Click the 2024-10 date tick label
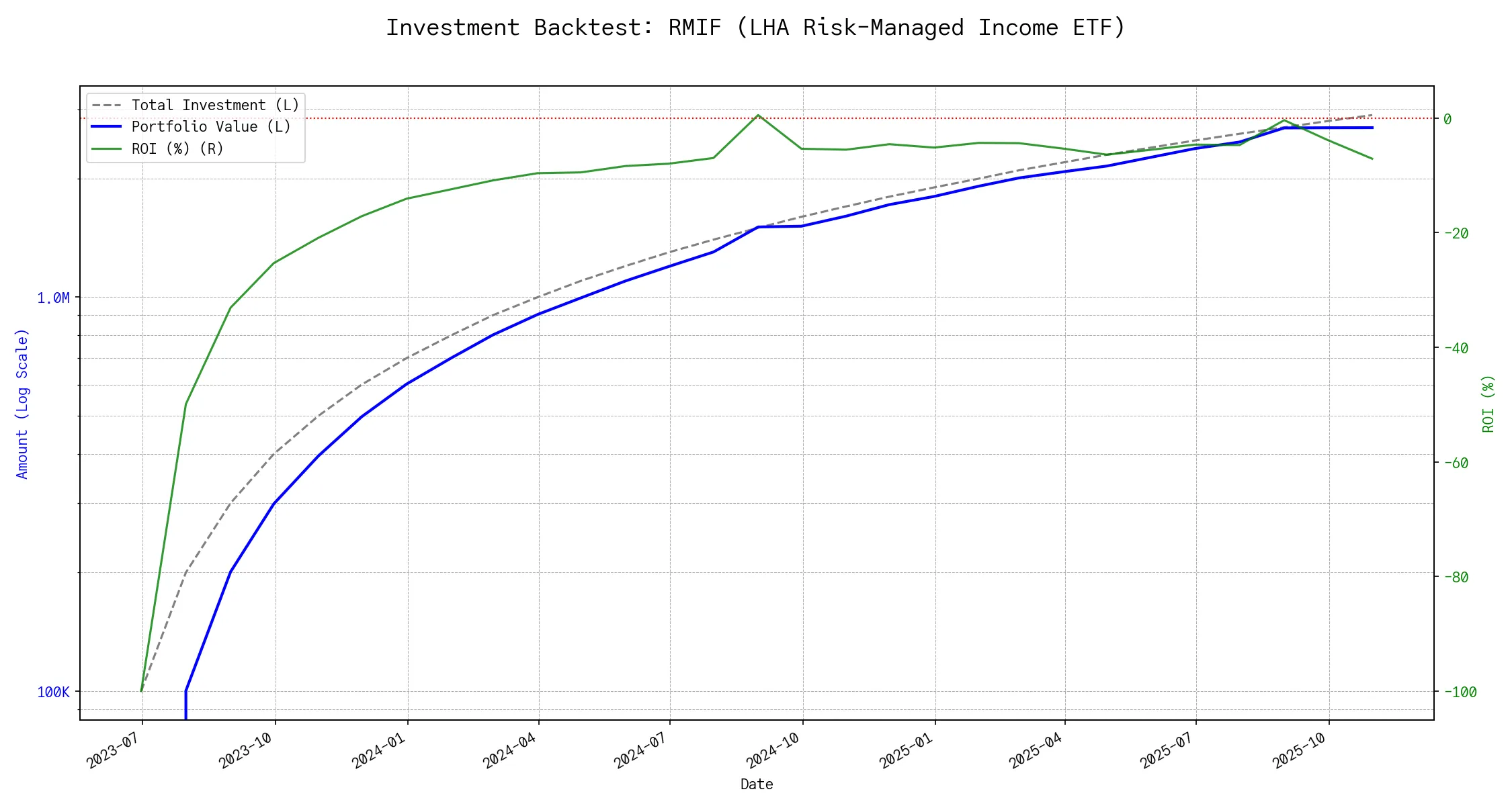The image size is (1512, 806). [773, 750]
